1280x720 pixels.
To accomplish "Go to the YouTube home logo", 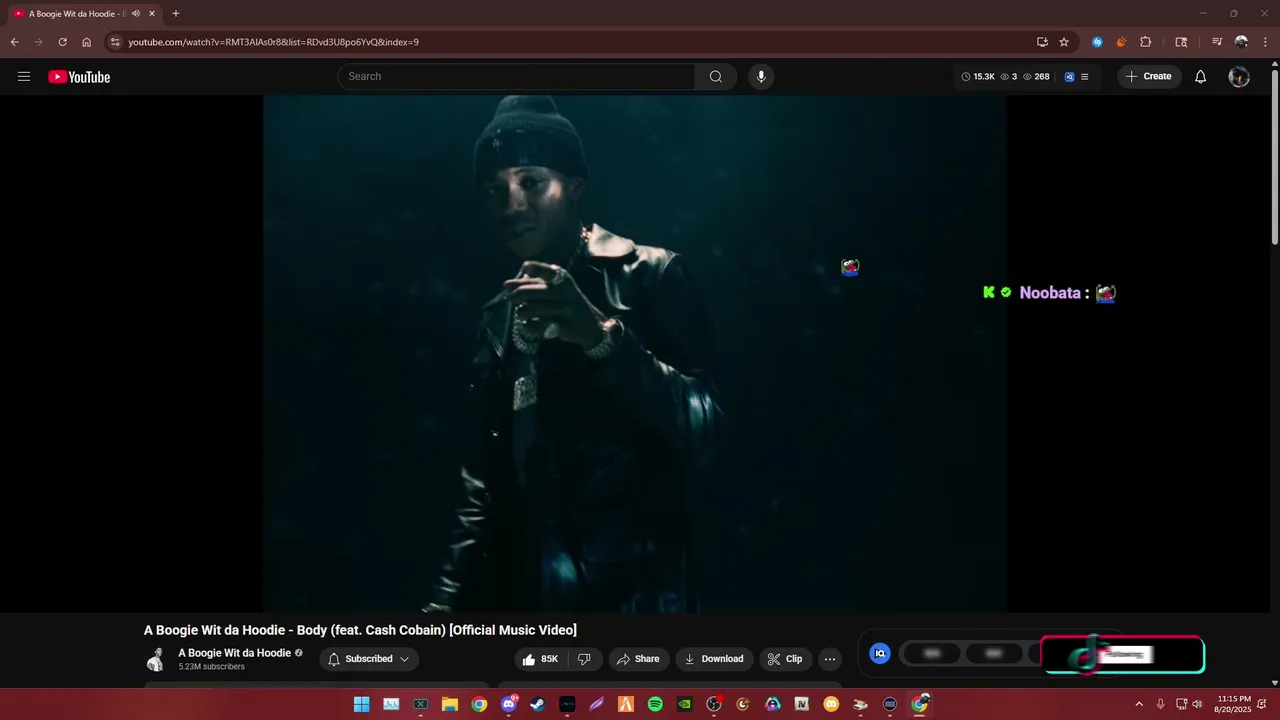I will pos(79,77).
